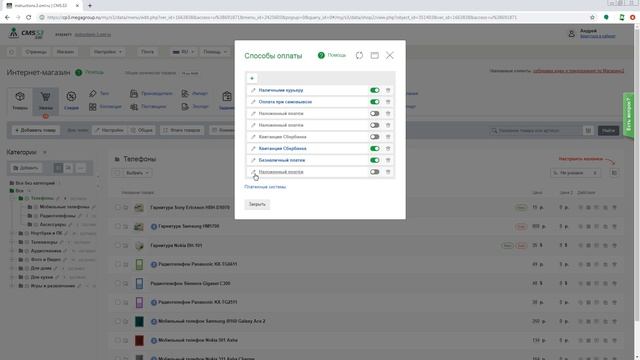Click the Закрыть button in the dialog

point(257,204)
